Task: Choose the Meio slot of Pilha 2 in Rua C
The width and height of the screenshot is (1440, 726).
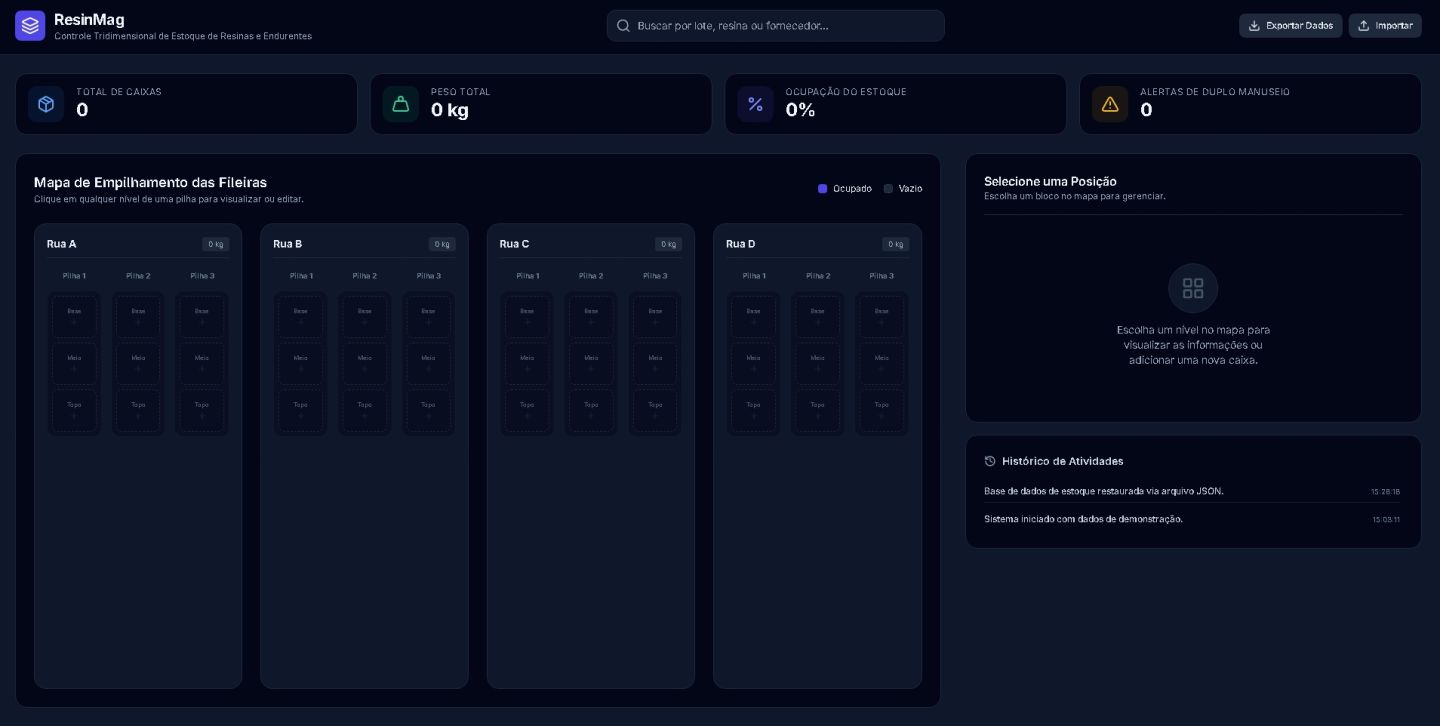Action: click(591, 364)
